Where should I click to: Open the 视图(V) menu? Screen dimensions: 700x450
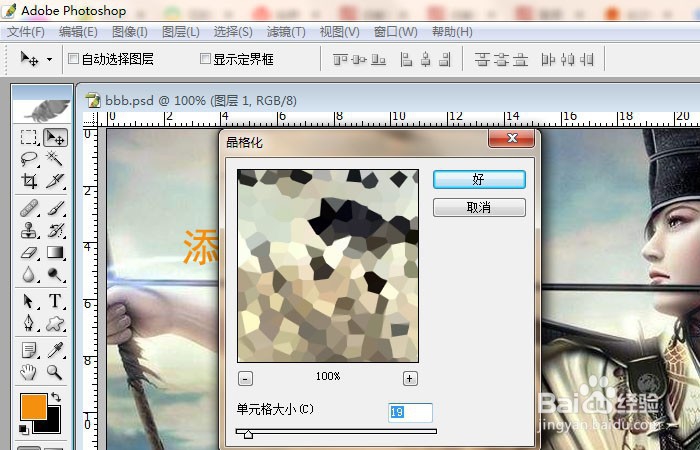[339, 32]
